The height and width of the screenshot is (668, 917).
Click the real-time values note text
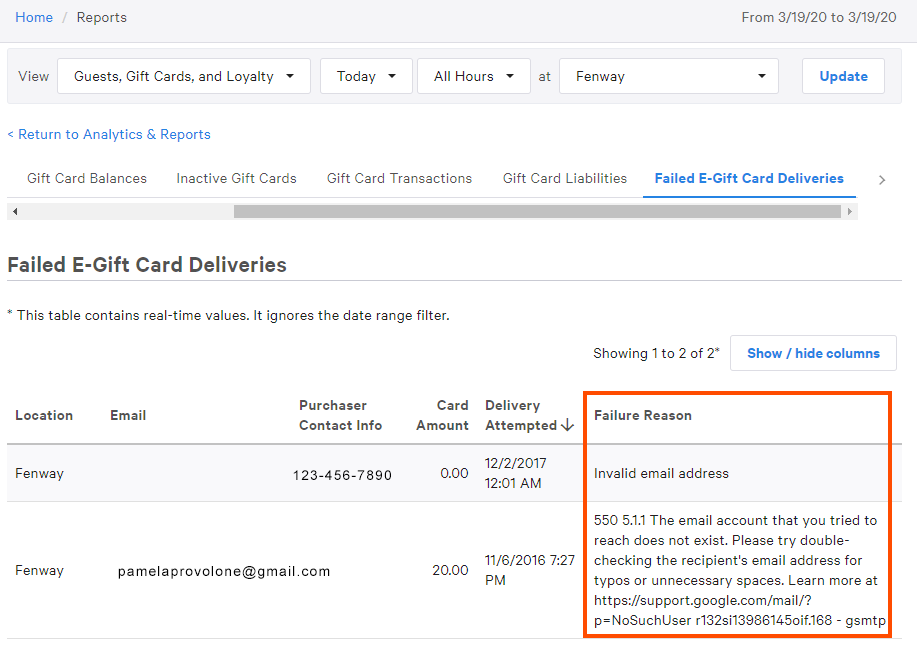click(x=229, y=315)
